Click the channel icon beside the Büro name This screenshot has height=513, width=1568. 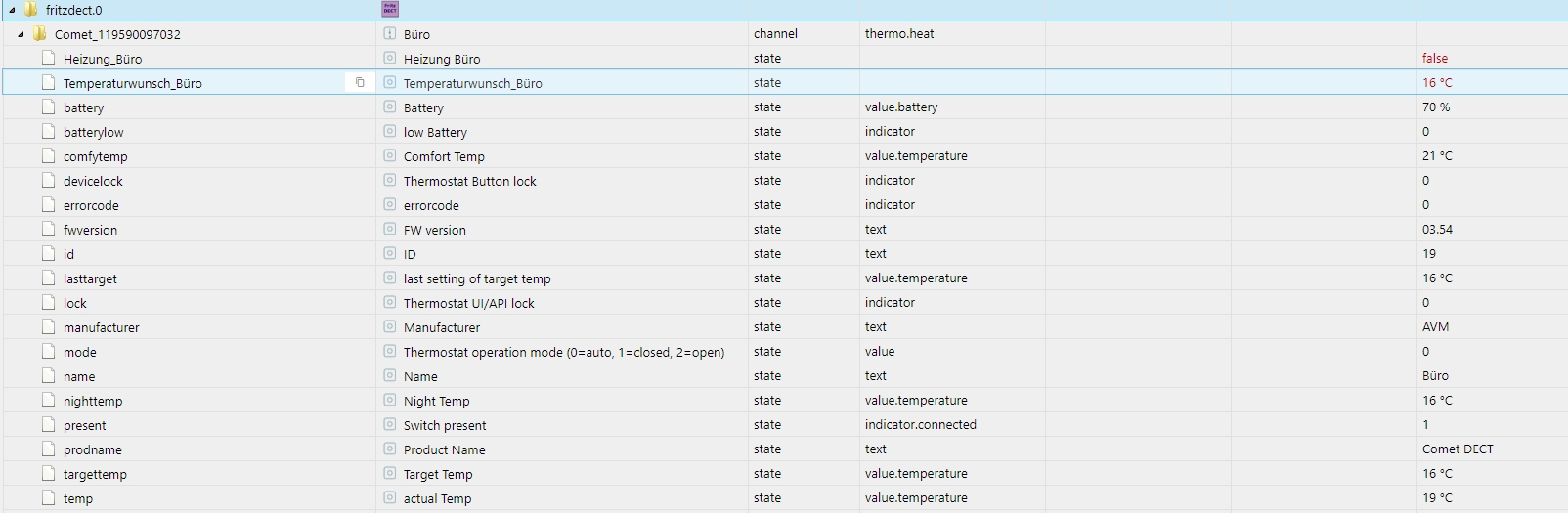(x=390, y=34)
